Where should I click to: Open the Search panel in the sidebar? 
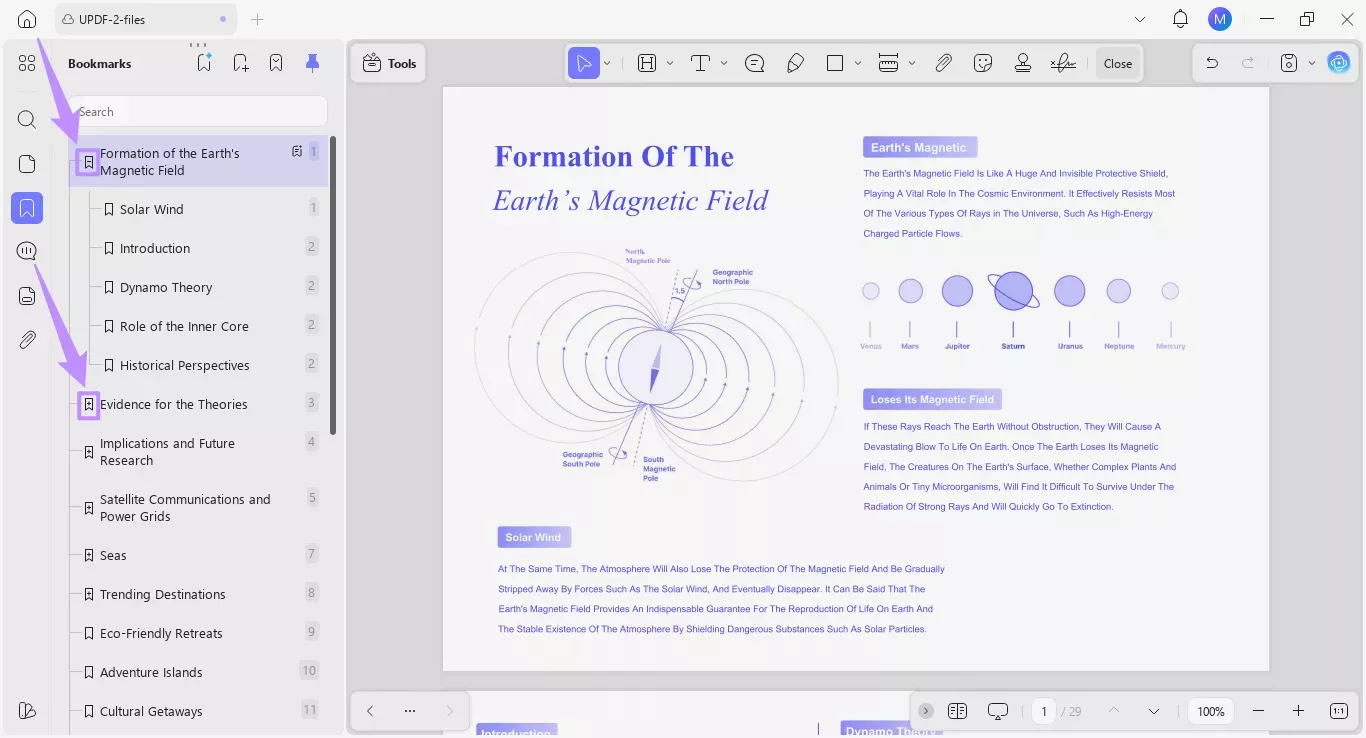[x=27, y=119]
